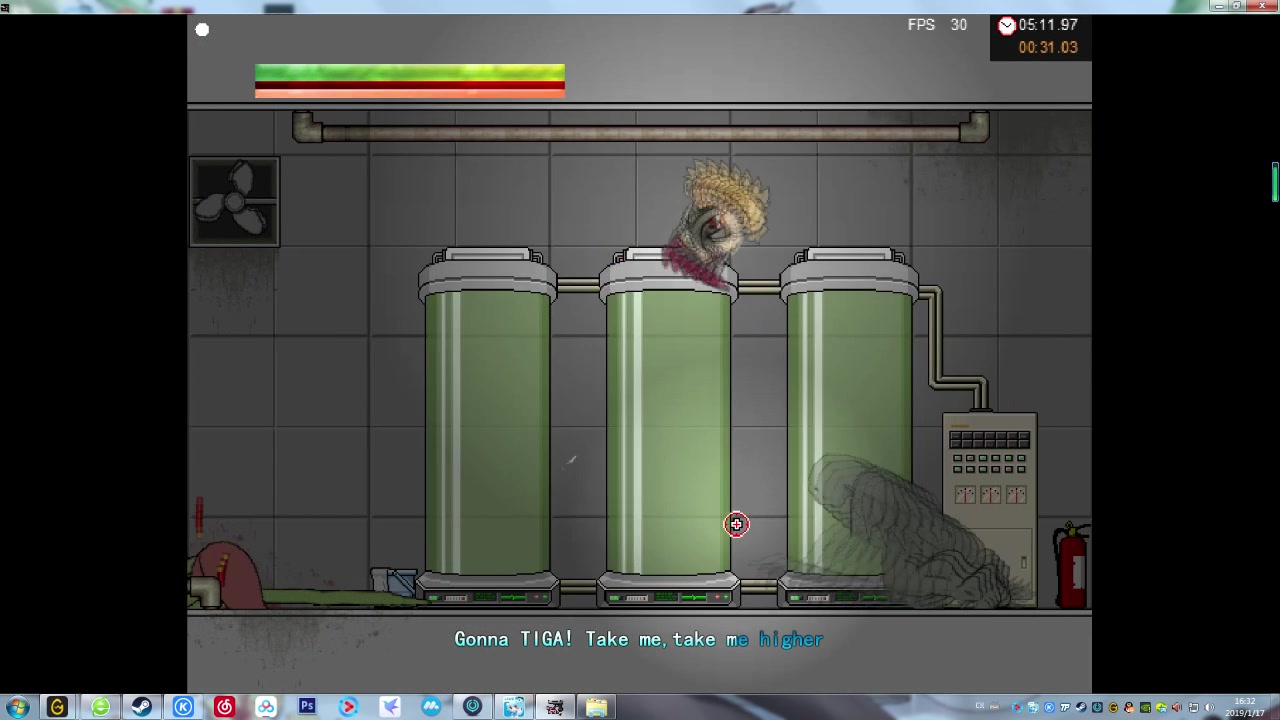Click the red crosshair target marker
The image size is (1280, 720).
click(736, 524)
